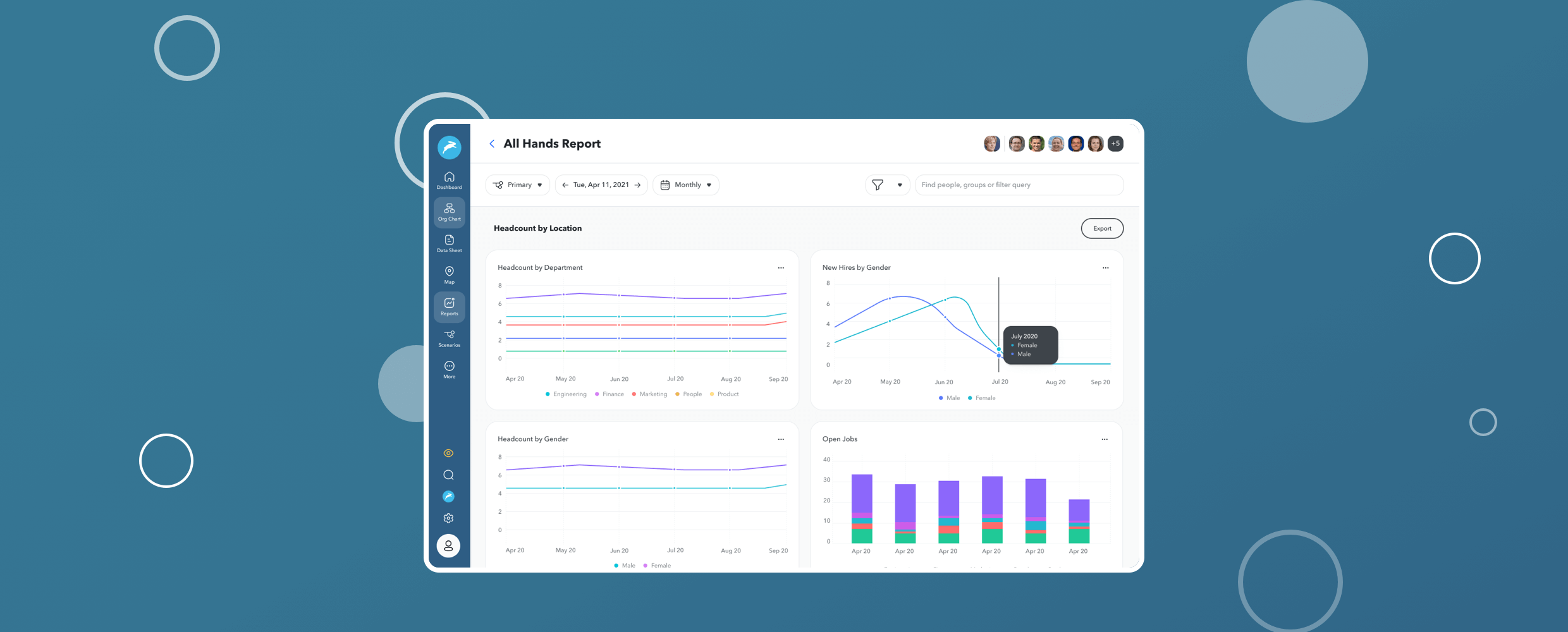Open the Data Sheet page

coord(449,243)
